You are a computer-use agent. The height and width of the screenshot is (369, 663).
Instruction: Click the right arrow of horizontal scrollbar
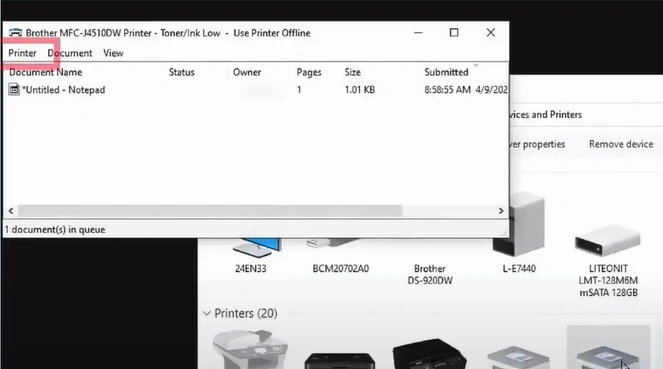501,210
